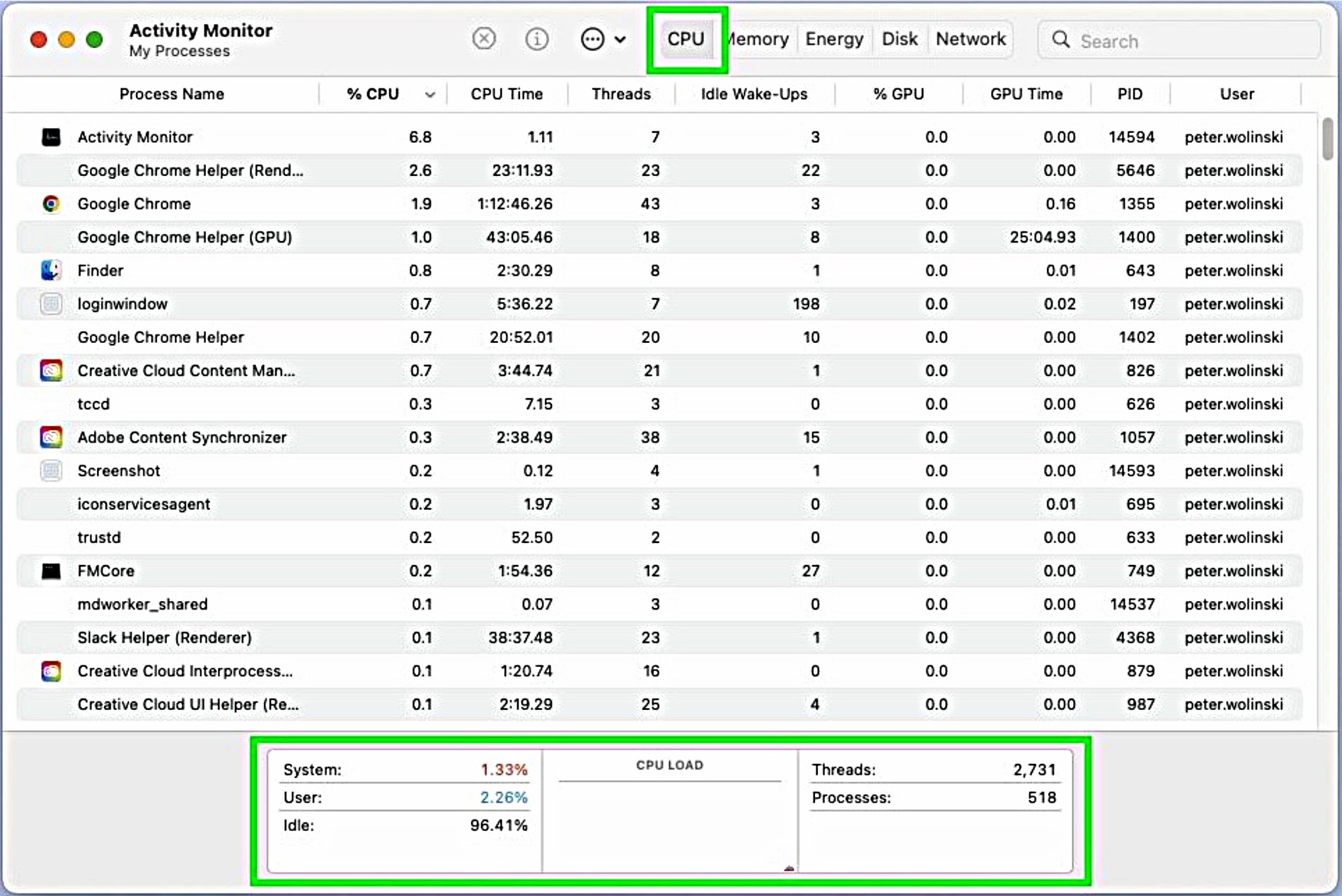The height and width of the screenshot is (896, 1342).
Task: Click the Creative Cloud Content Manager icon
Action: coord(51,371)
